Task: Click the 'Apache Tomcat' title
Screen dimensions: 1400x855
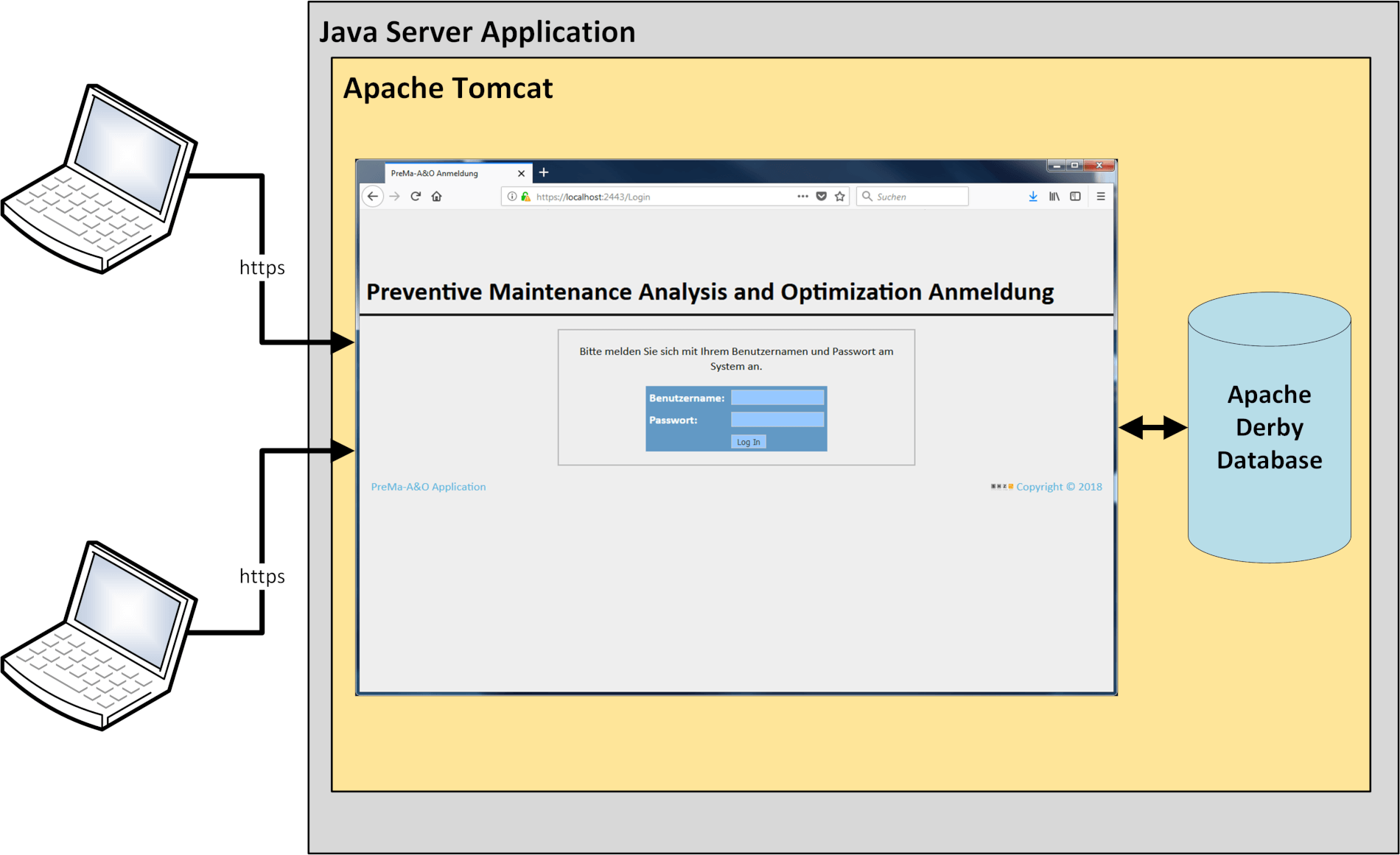Action: click(448, 89)
